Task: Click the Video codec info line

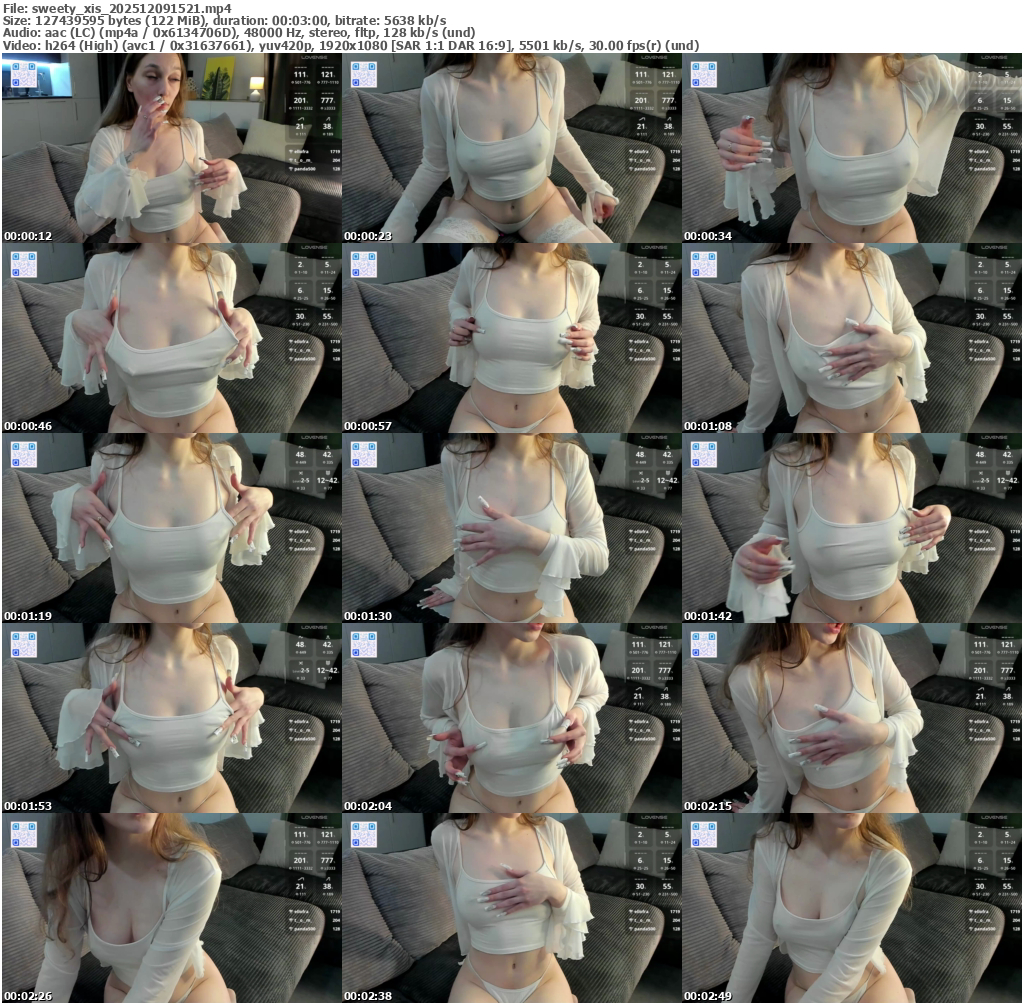Action: click(x=351, y=45)
